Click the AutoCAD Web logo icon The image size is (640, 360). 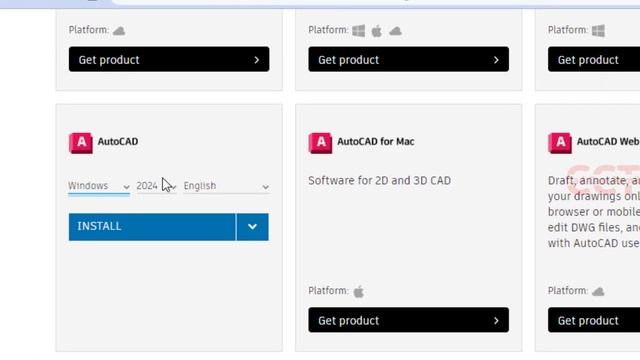click(560, 143)
